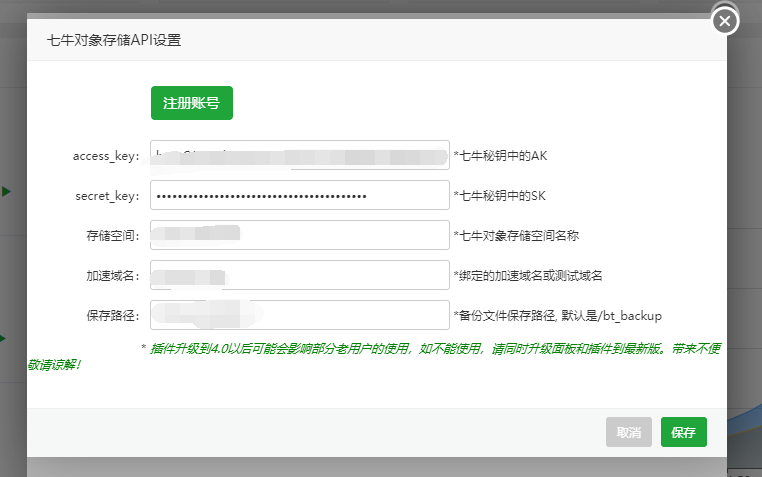The image size is (762, 477).
Task: Focus the 加速域名 input box
Action: point(299,275)
